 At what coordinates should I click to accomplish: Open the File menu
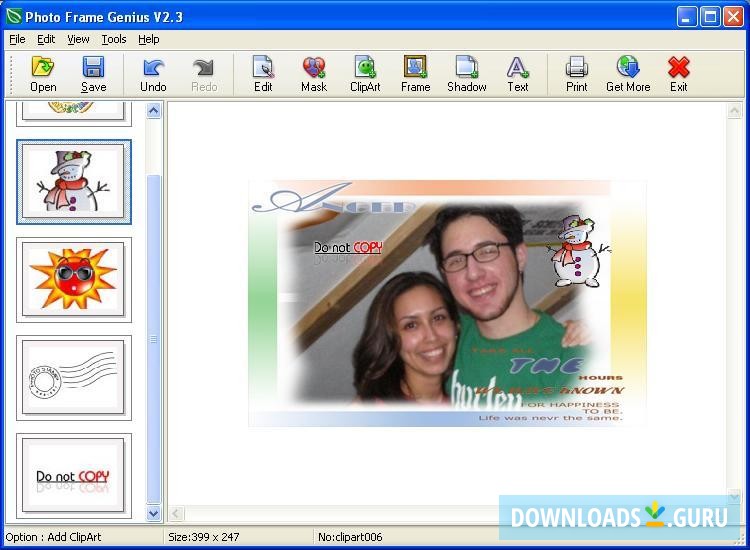pos(17,39)
